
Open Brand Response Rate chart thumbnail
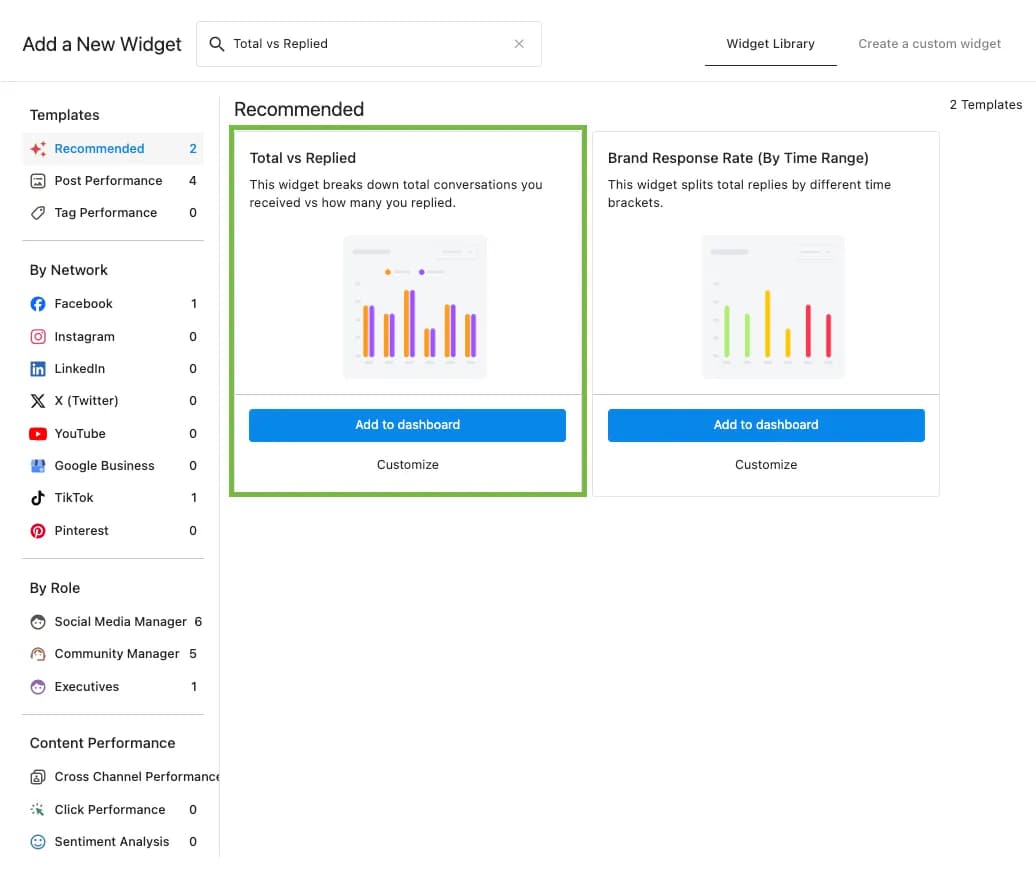point(773,307)
